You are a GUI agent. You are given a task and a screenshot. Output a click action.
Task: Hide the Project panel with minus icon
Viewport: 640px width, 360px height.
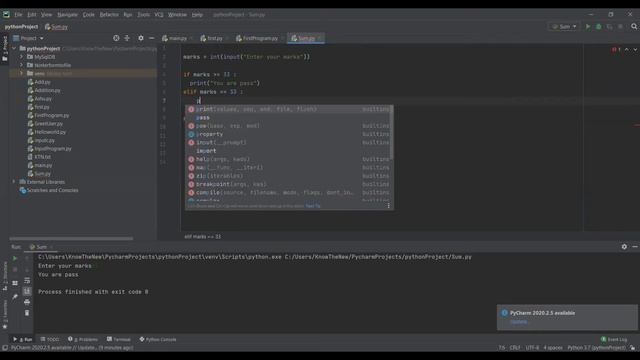tap(151, 38)
